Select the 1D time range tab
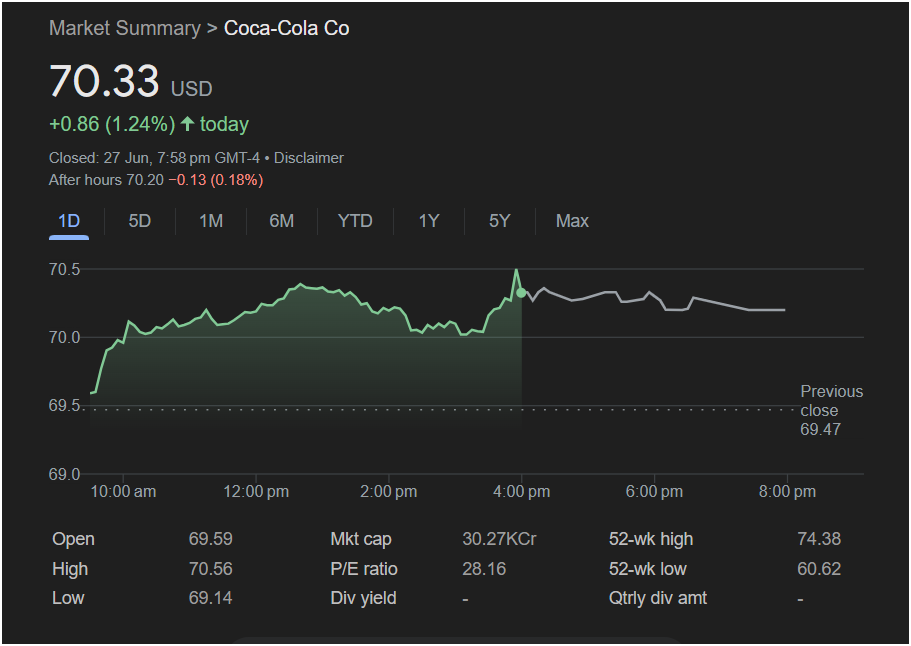The width and height of the screenshot is (911, 646). coord(69,221)
